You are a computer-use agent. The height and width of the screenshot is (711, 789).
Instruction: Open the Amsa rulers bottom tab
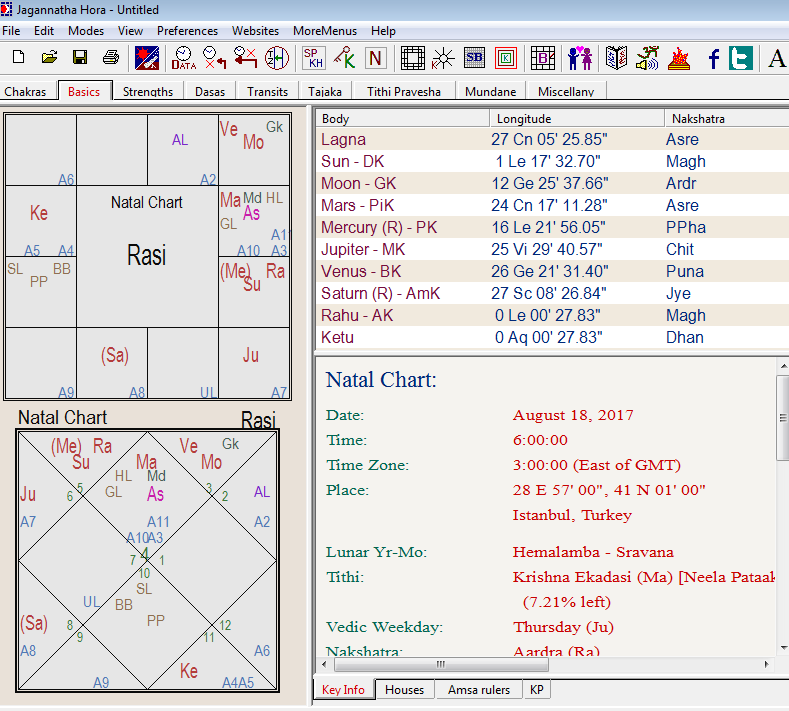(x=478, y=690)
